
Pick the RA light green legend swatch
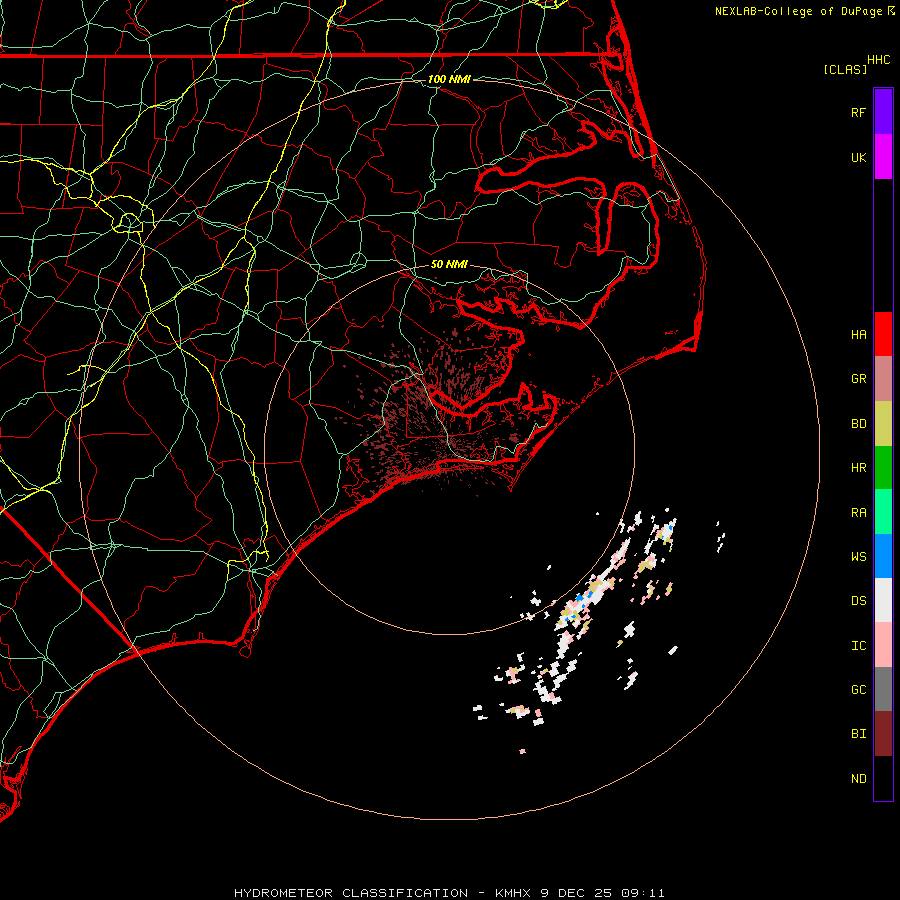[883, 512]
